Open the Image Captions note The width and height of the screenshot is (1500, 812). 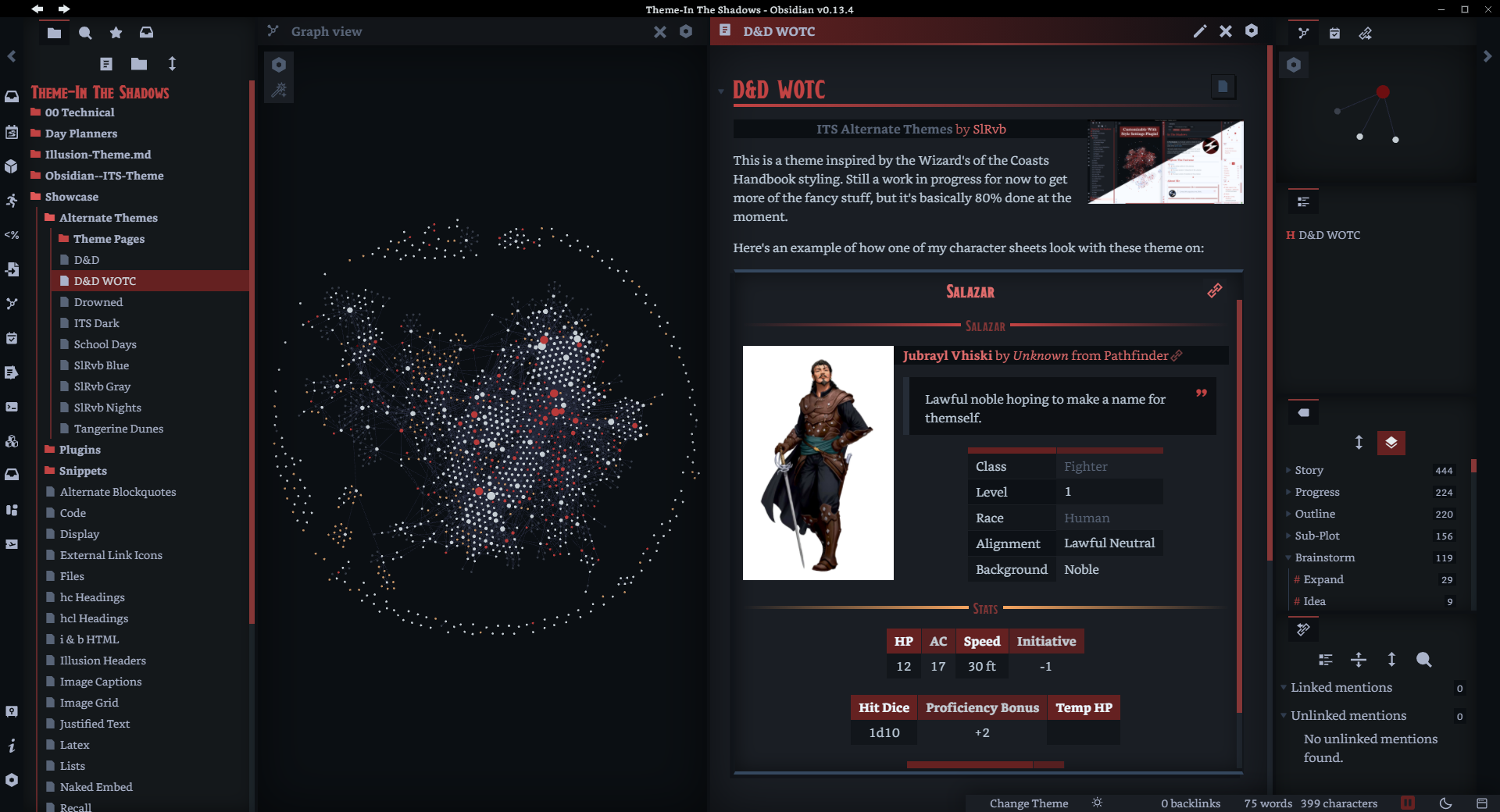(101, 682)
